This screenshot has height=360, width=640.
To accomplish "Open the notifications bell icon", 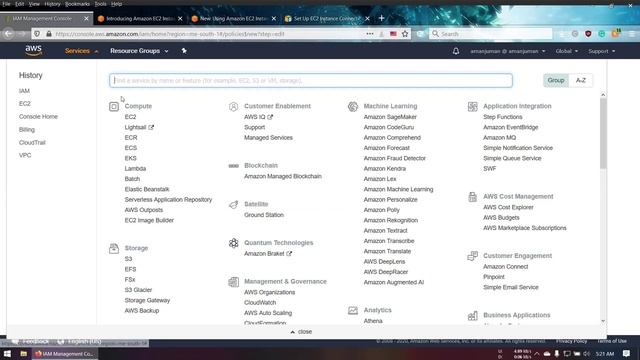I will (456, 51).
